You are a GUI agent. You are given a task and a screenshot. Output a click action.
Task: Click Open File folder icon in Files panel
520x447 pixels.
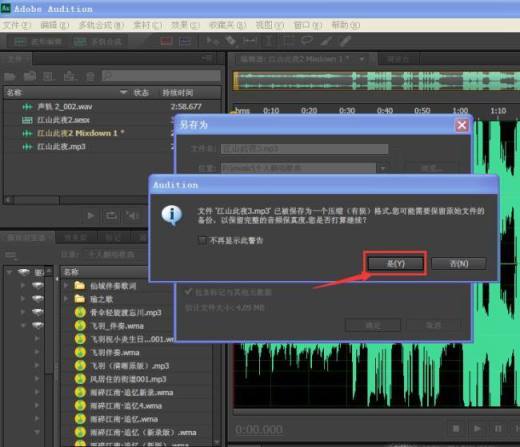pos(10,76)
